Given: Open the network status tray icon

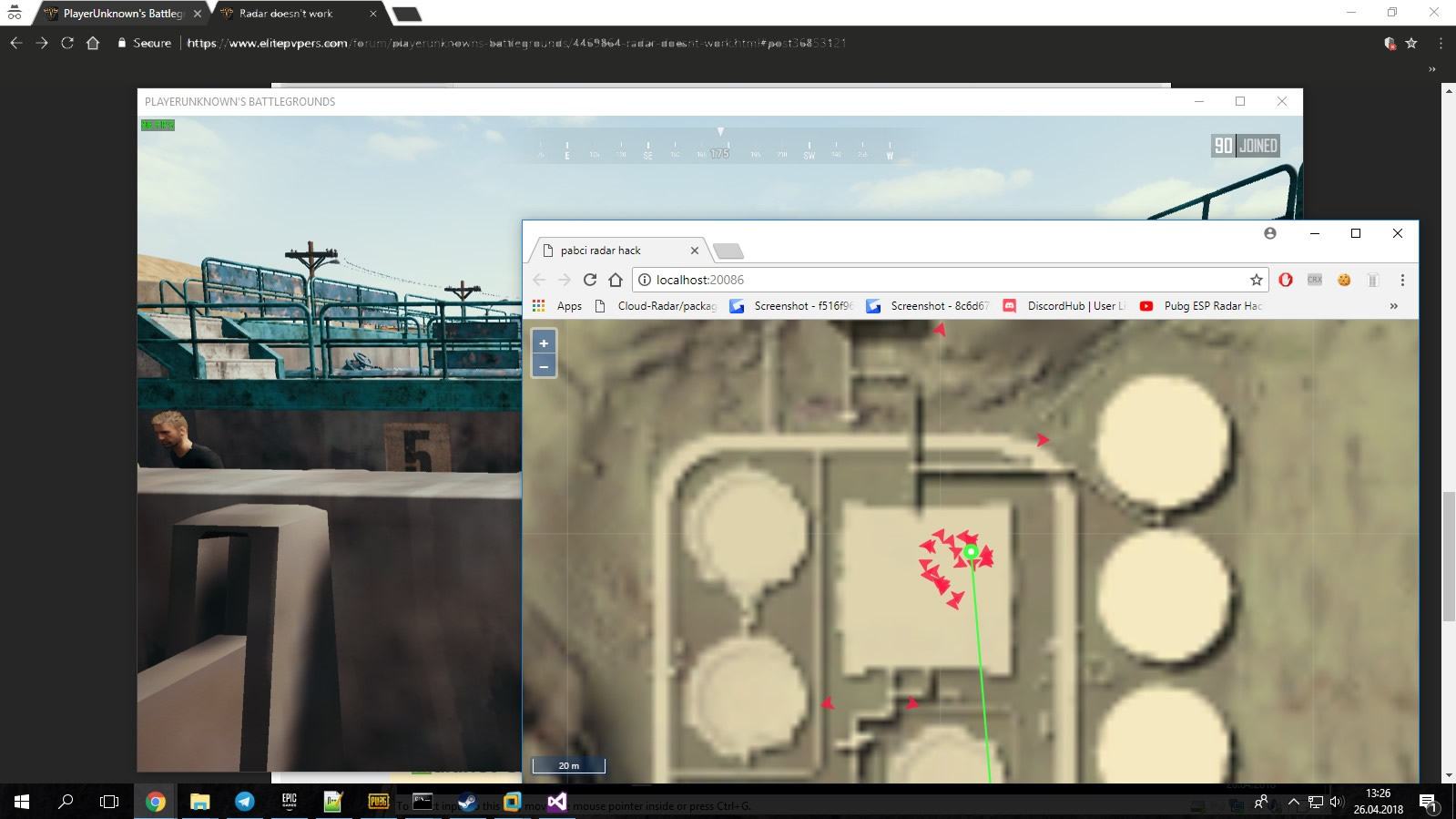Looking at the screenshot, I should point(1316,802).
